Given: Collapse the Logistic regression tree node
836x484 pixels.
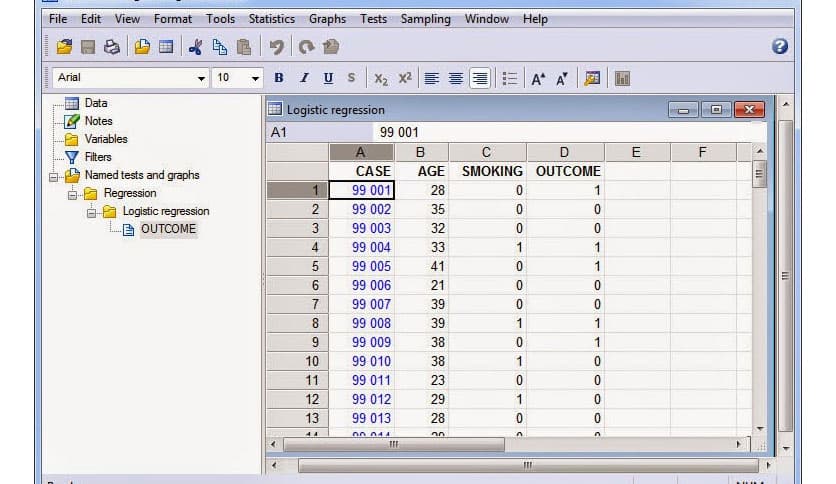Looking at the screenshot, I should pos(91,213).
